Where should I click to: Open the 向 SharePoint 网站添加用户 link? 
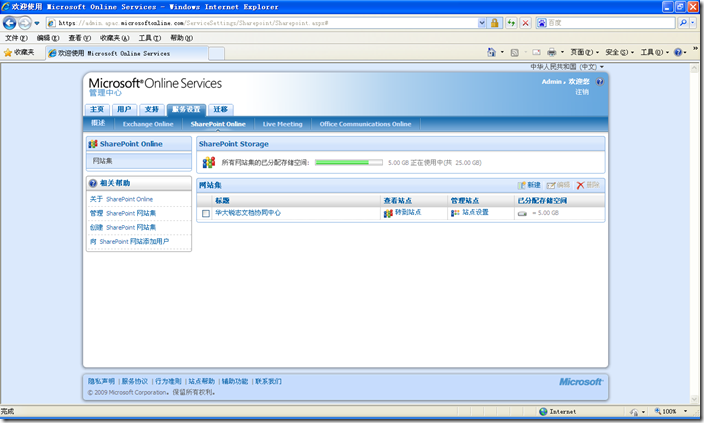[x=129, y=242]
